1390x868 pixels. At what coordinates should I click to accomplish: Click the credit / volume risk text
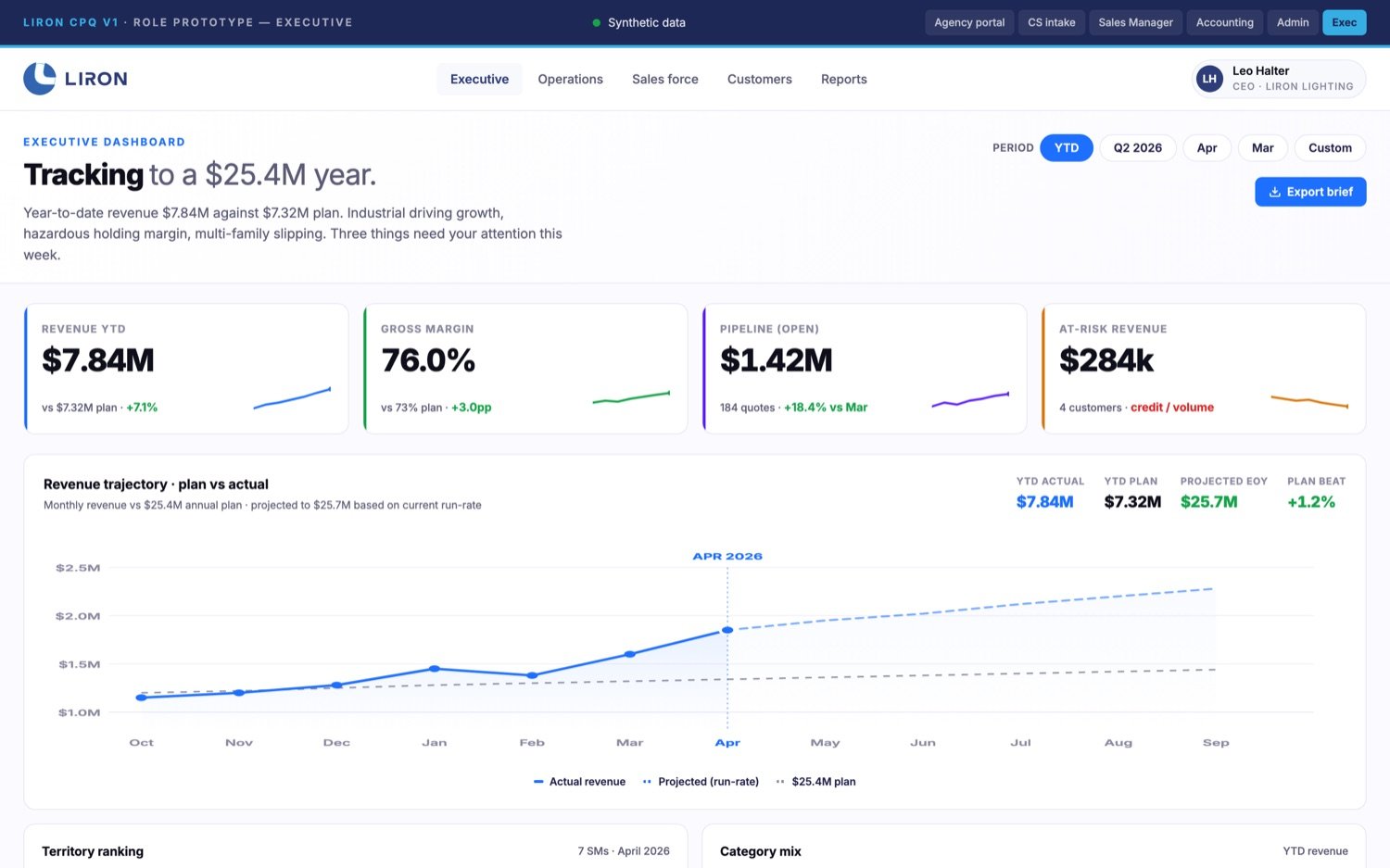[1172, 408]
